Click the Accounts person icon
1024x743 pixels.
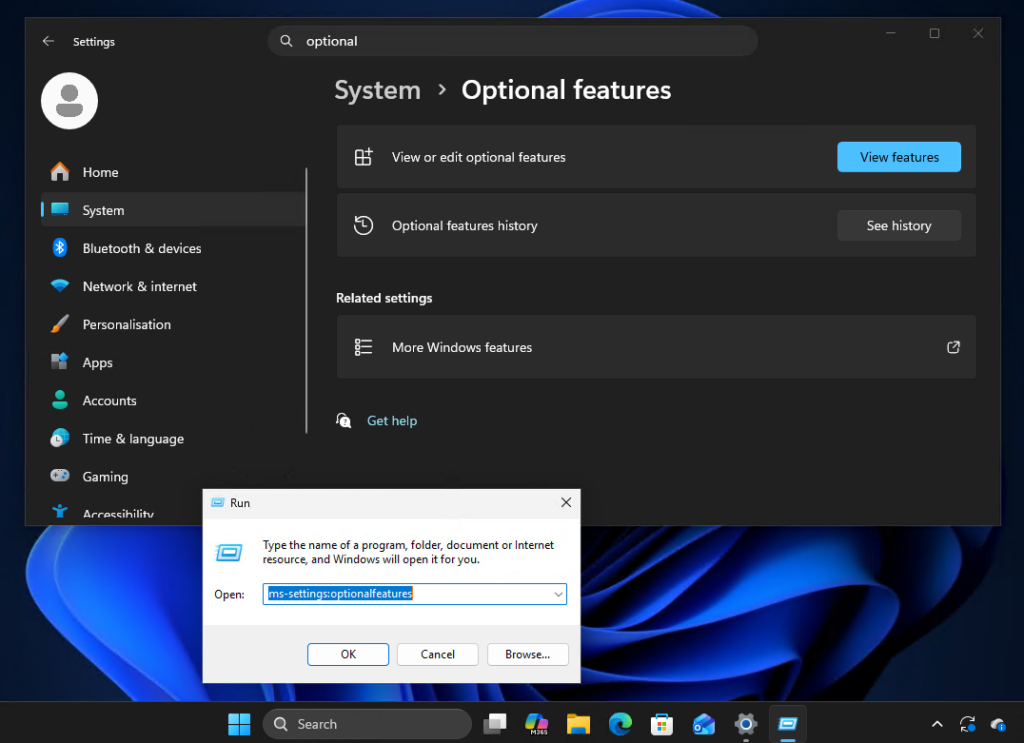(x=60, y=400)
